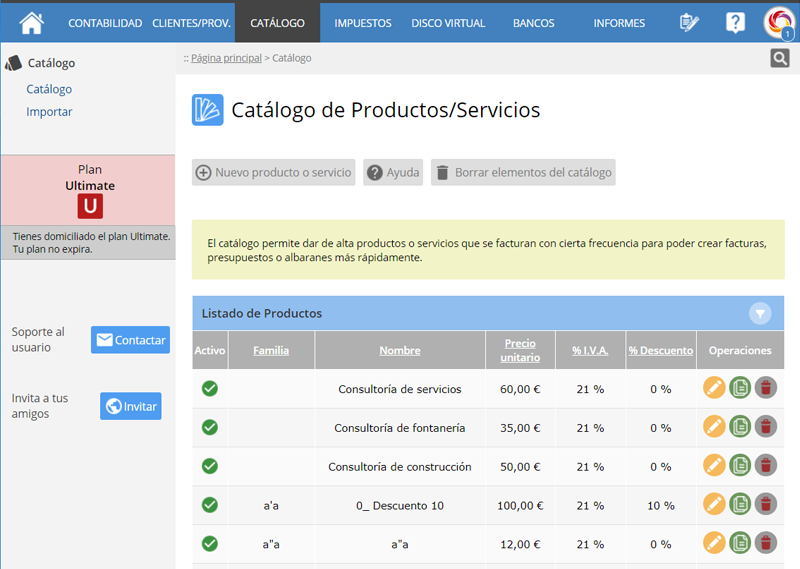
Task: Click the Ayuda button
Action: (393, 172)
